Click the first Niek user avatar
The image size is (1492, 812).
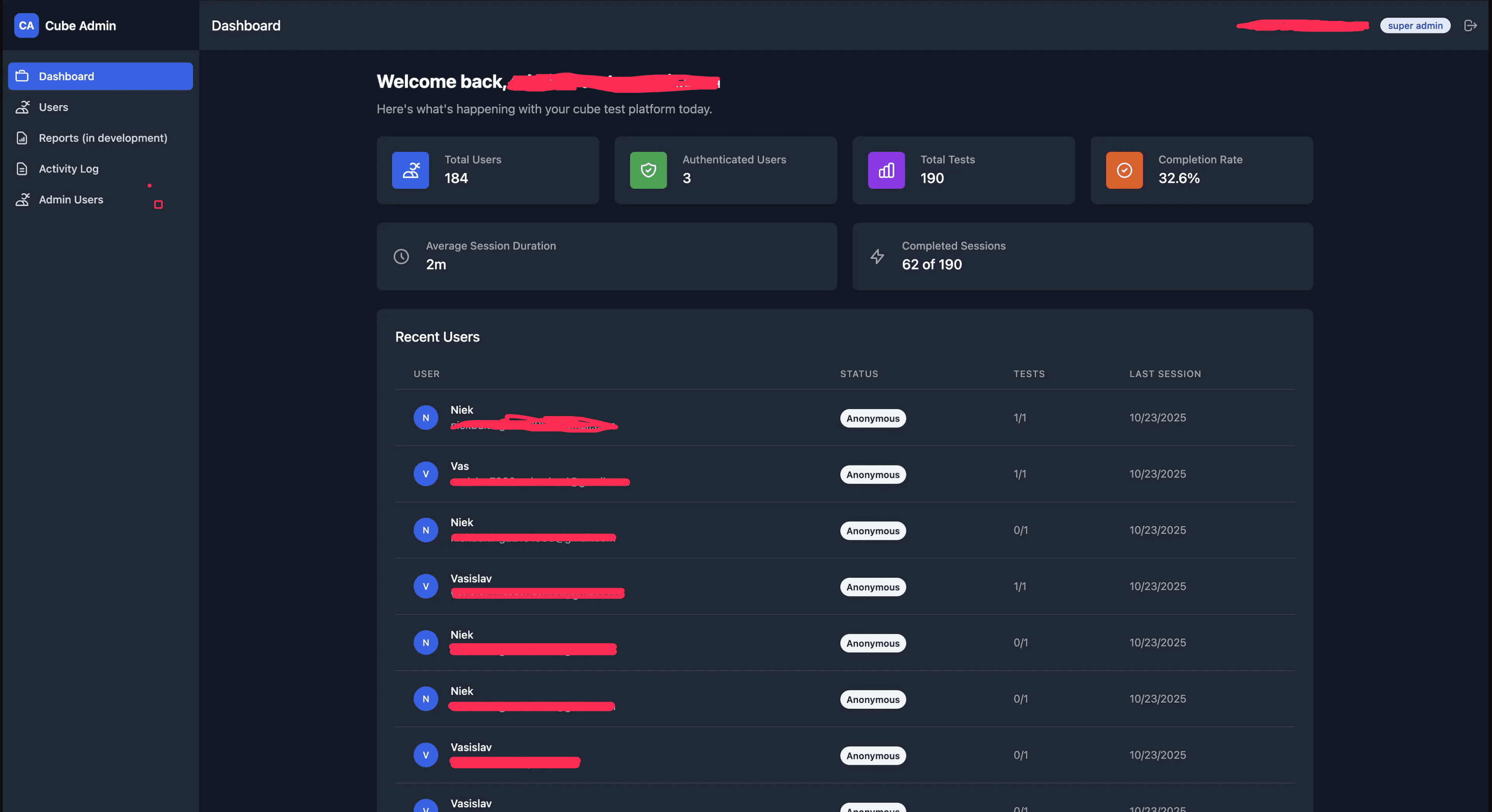click(426, 418)
